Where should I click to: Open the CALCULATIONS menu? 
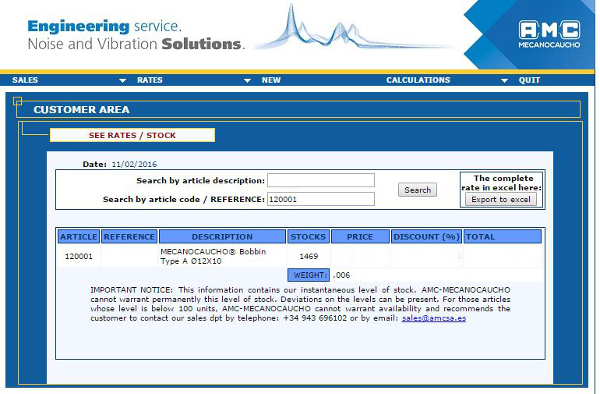point(418,80)
